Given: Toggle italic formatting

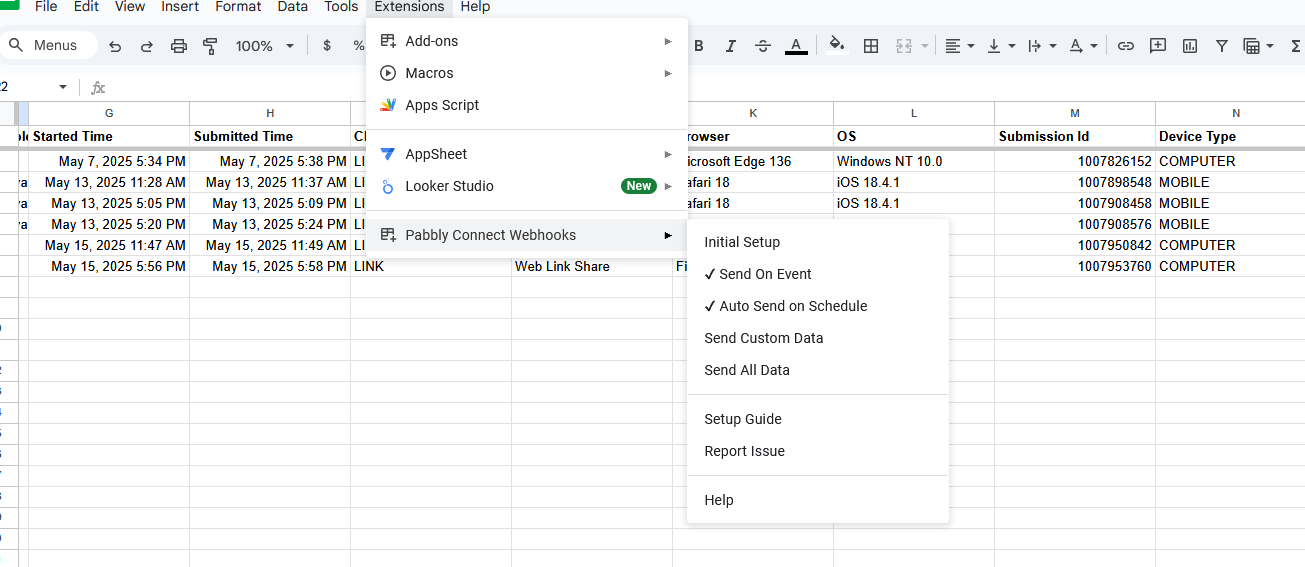Looking at the screenshot, I should pos(731,46).
